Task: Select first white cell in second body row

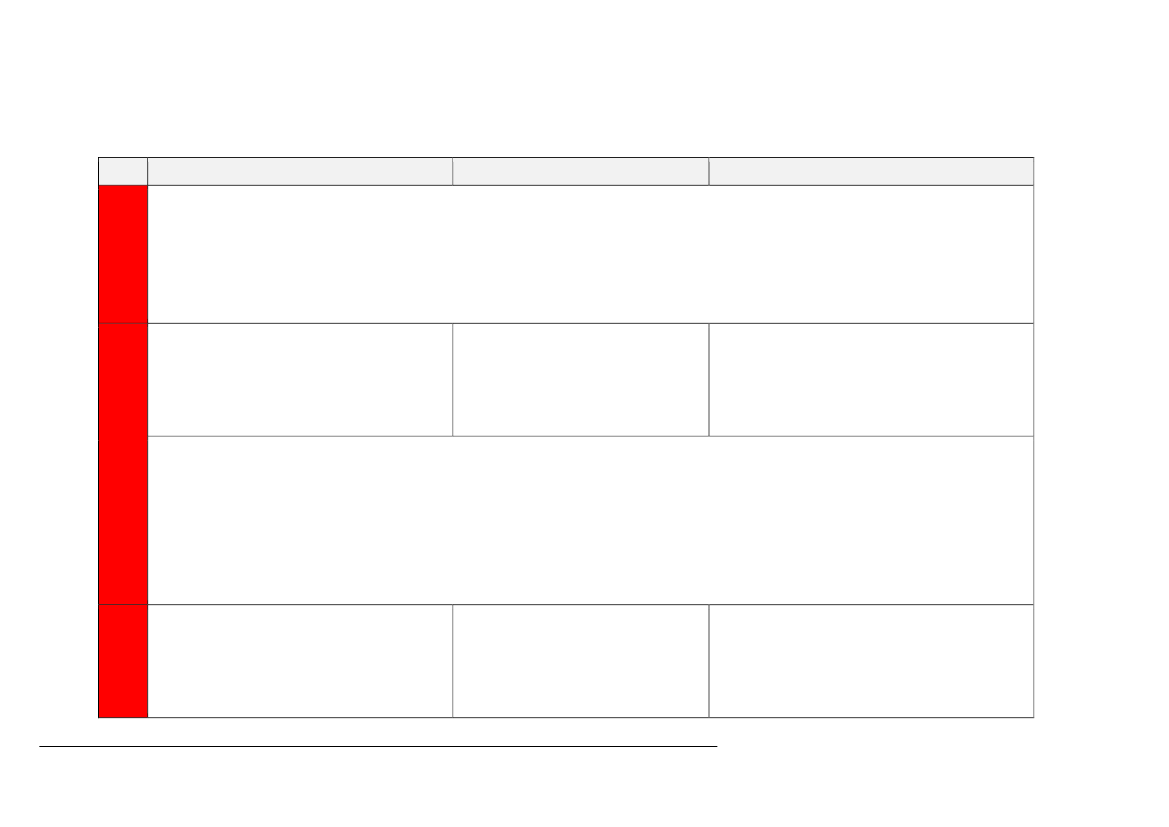Action: pyautogui.click(x=300, y=380)
